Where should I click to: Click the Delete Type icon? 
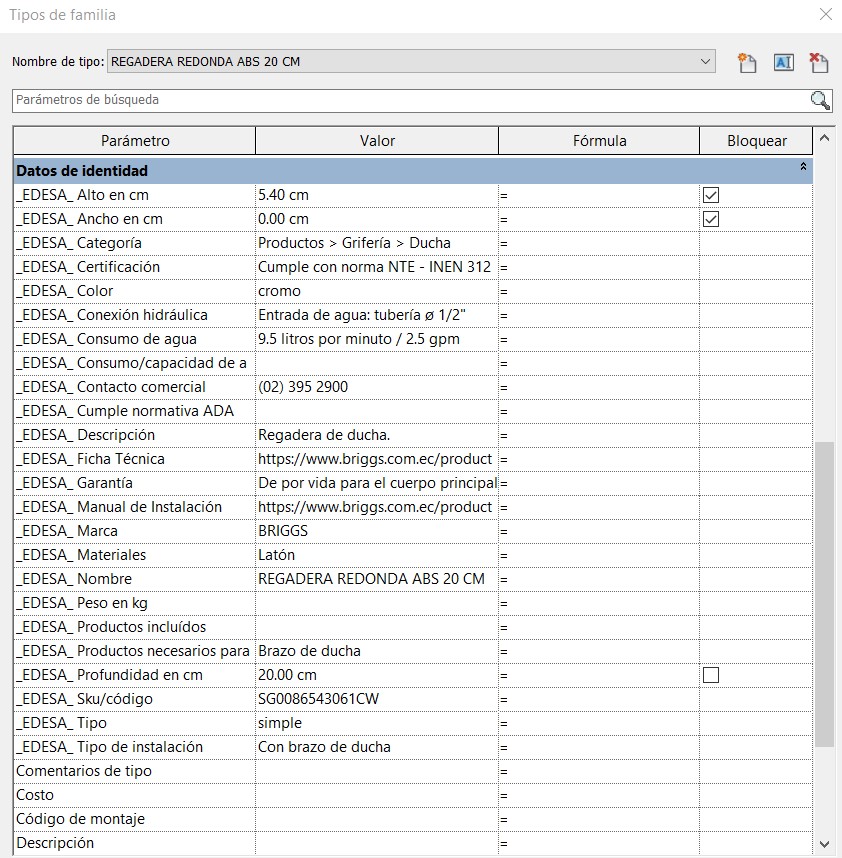(818, 62)
